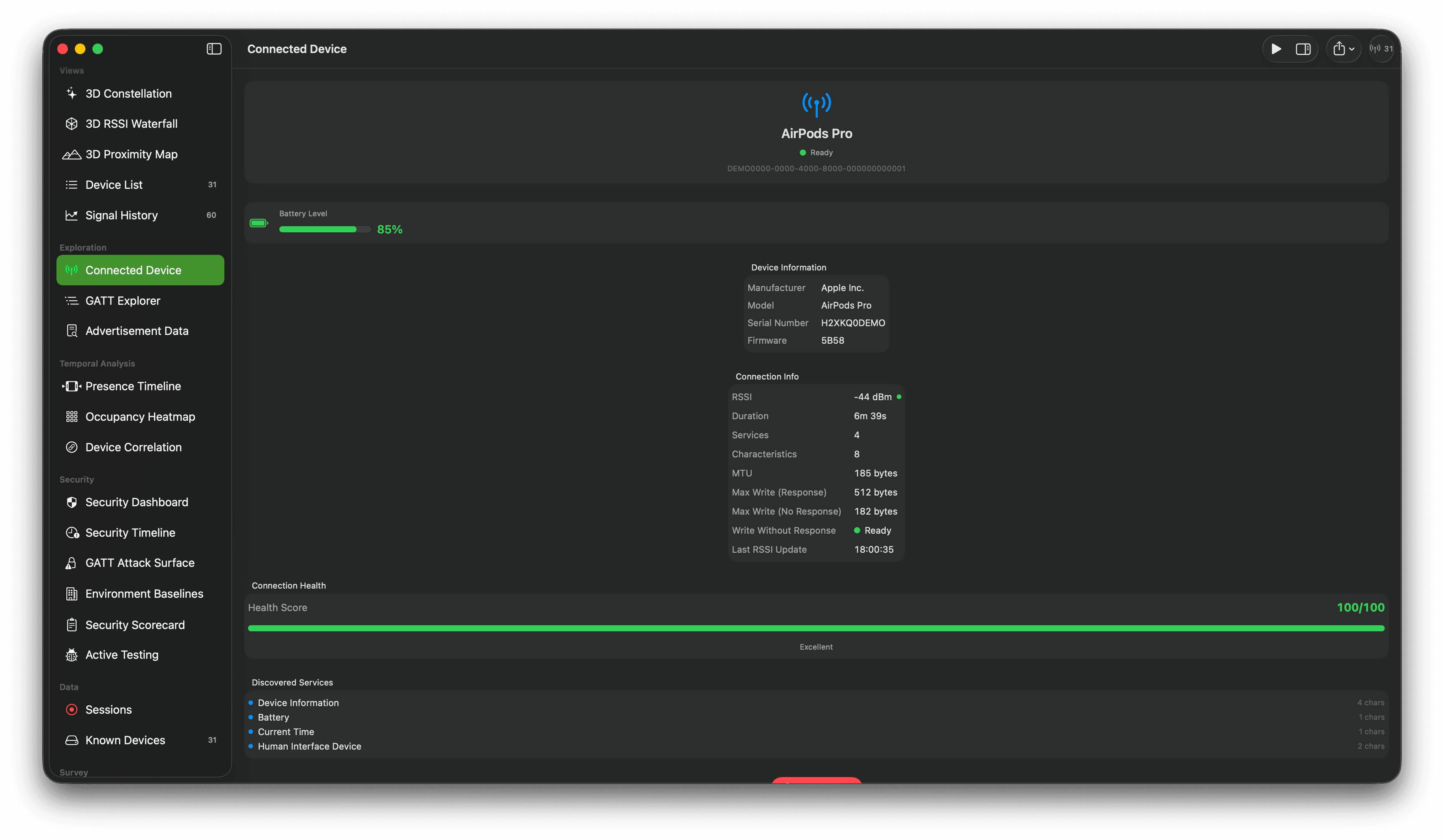This screenshot has width=1444, height=840.
Task: Click the Occupancy Heatmap grid icon
Action: click(x=72, y=417)
